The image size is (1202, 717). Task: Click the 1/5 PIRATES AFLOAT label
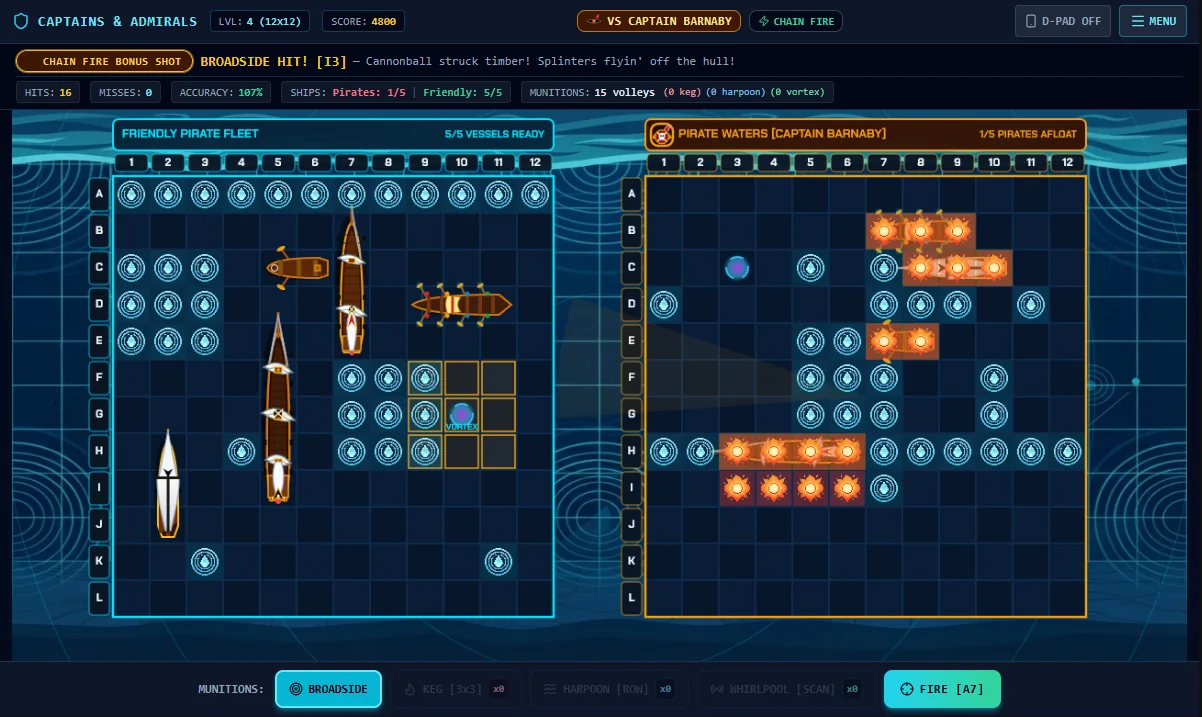[1028, 134]
